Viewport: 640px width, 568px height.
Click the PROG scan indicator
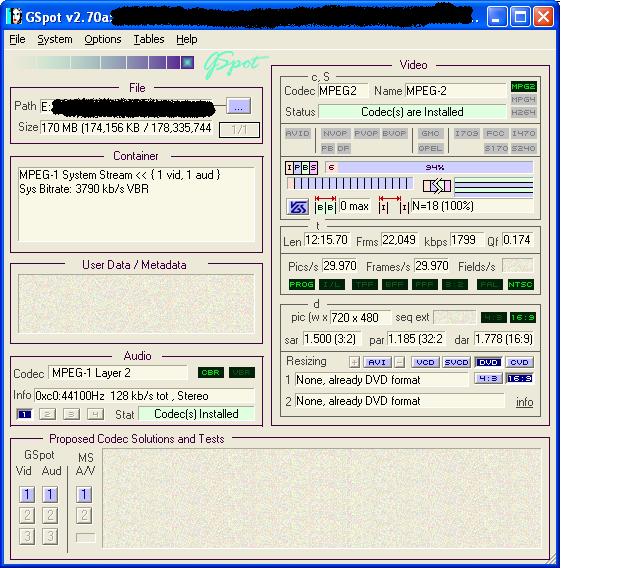click(301, 284)
